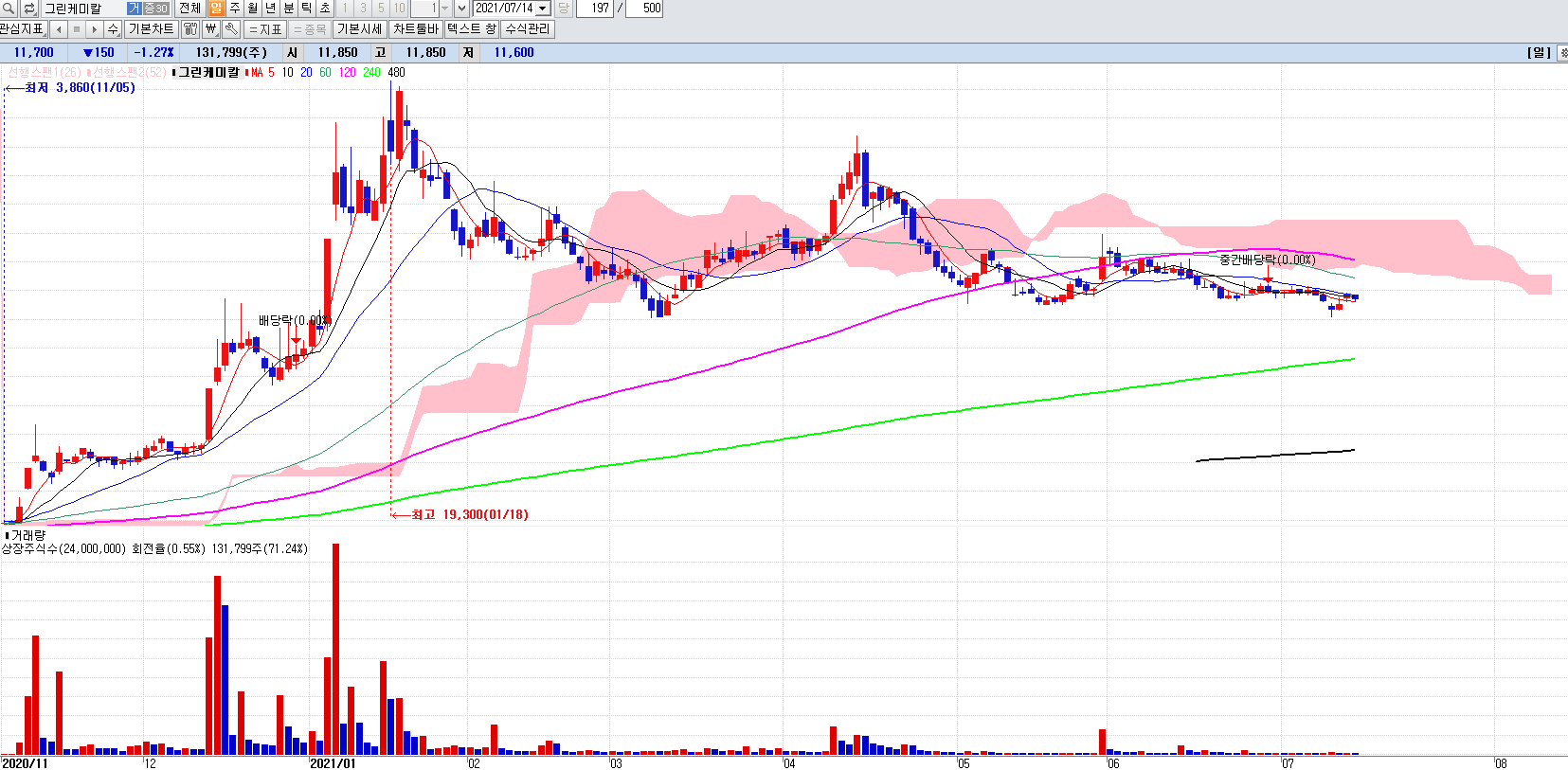This screenshot has width=1568, height=770.
Task: Click the total count field showing 500
Action: coord(645,9)
